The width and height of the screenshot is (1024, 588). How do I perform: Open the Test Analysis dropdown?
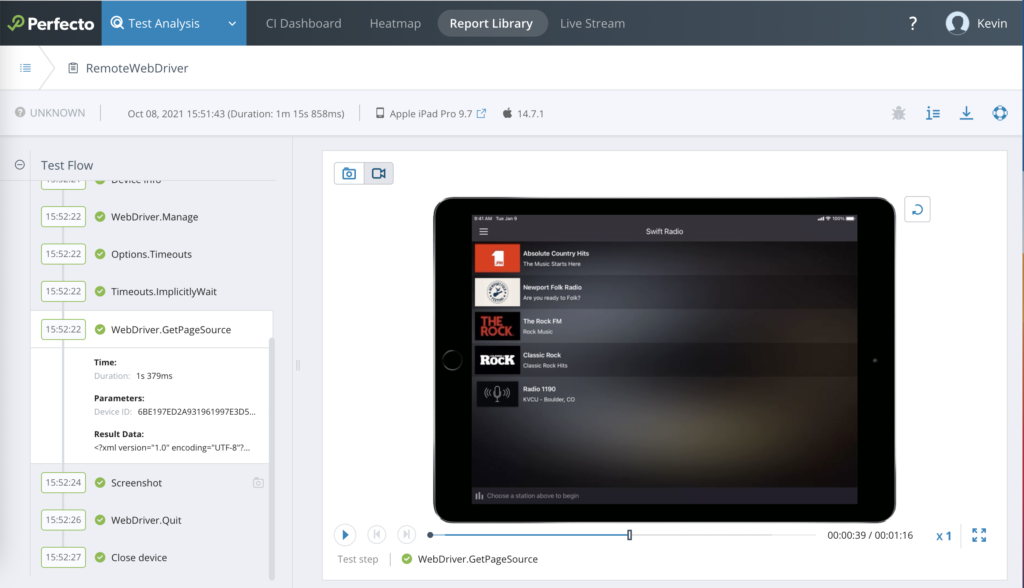click(x=174, y=23)
